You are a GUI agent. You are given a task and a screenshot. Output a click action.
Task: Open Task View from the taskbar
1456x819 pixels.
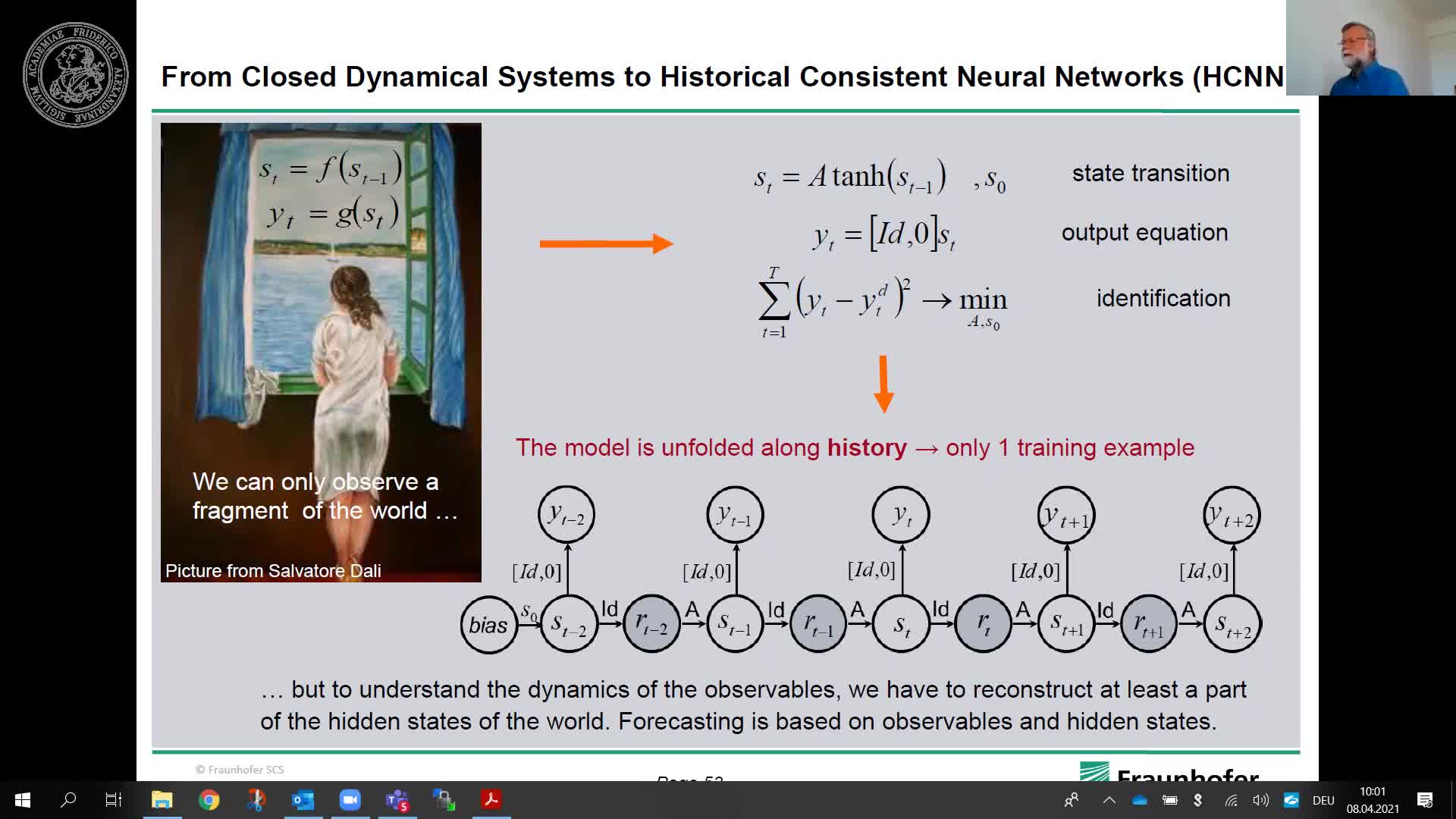click(114, 800)
